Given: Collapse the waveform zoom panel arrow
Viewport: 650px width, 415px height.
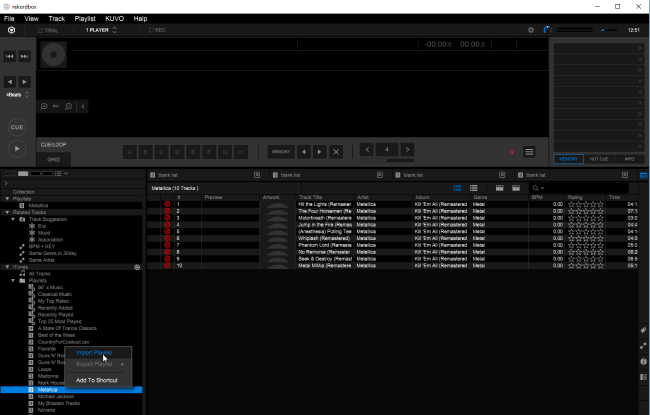Looking at the screenshot, I should 83,107.
